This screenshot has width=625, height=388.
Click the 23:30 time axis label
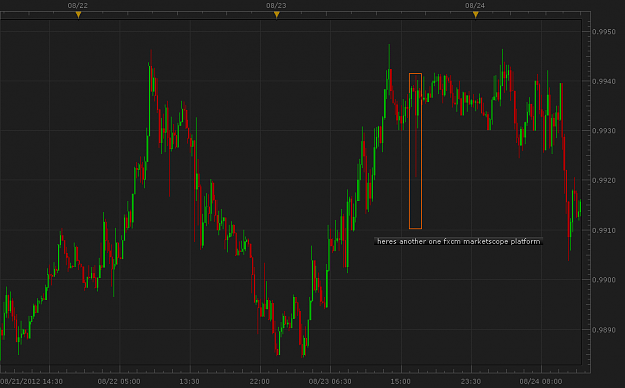point(471,382)
